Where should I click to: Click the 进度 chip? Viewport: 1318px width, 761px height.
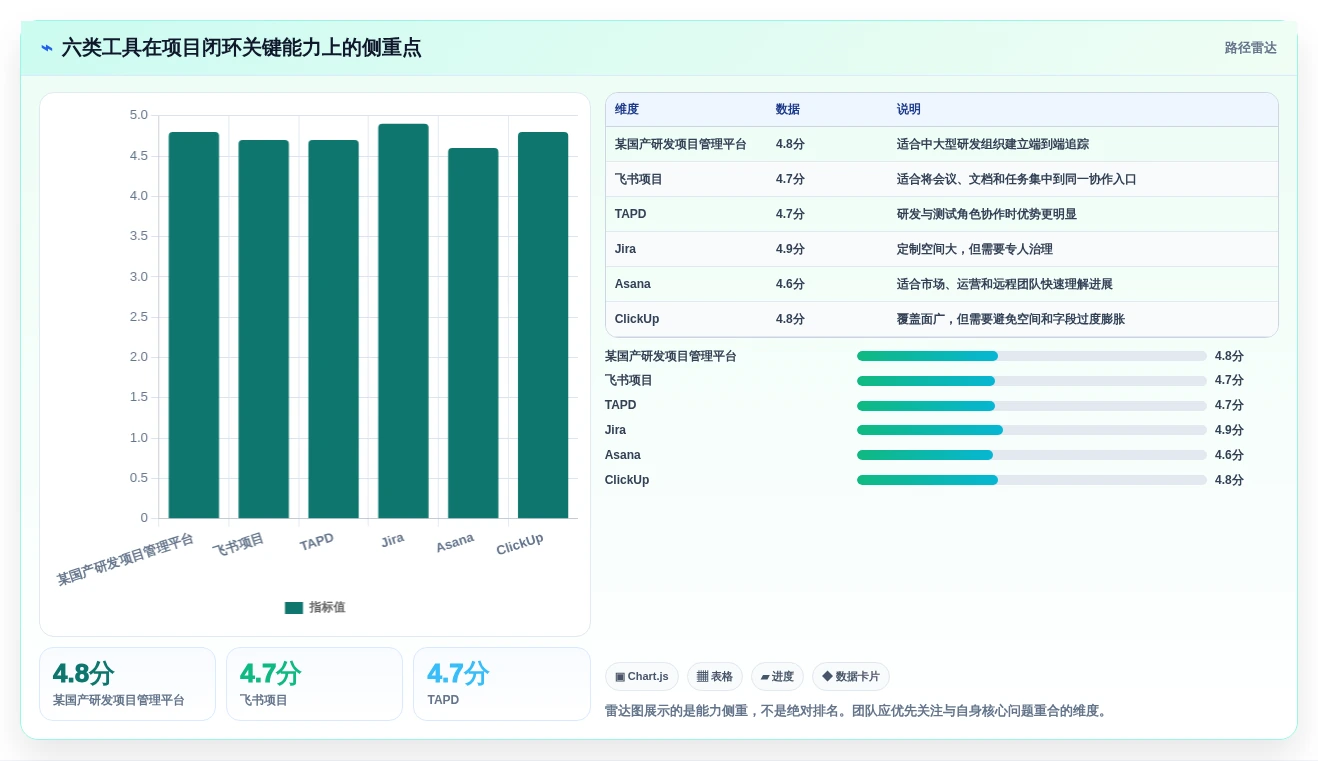[777, 677]
